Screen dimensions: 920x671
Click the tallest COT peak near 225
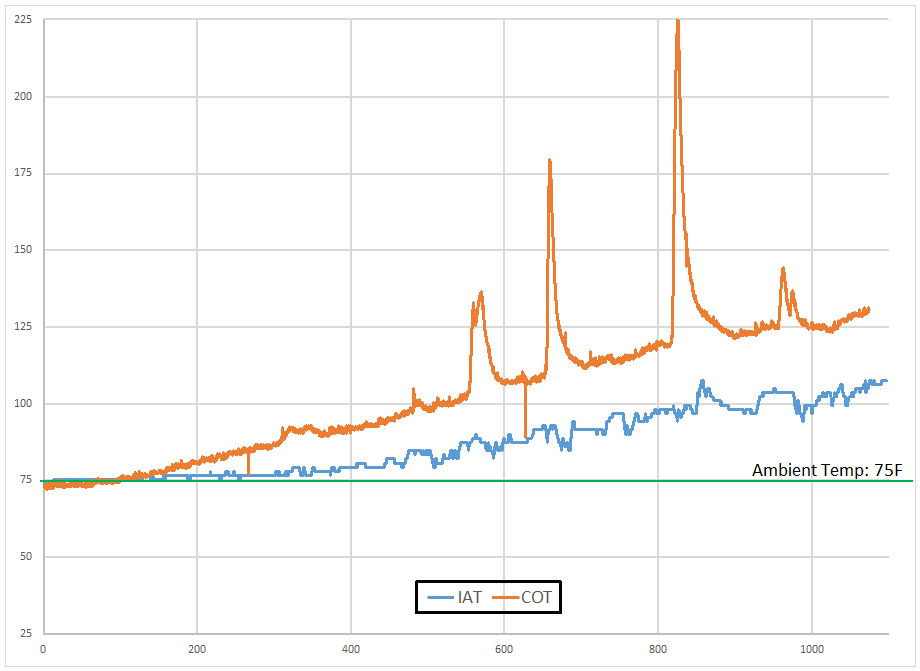click(x=678, y=23)
